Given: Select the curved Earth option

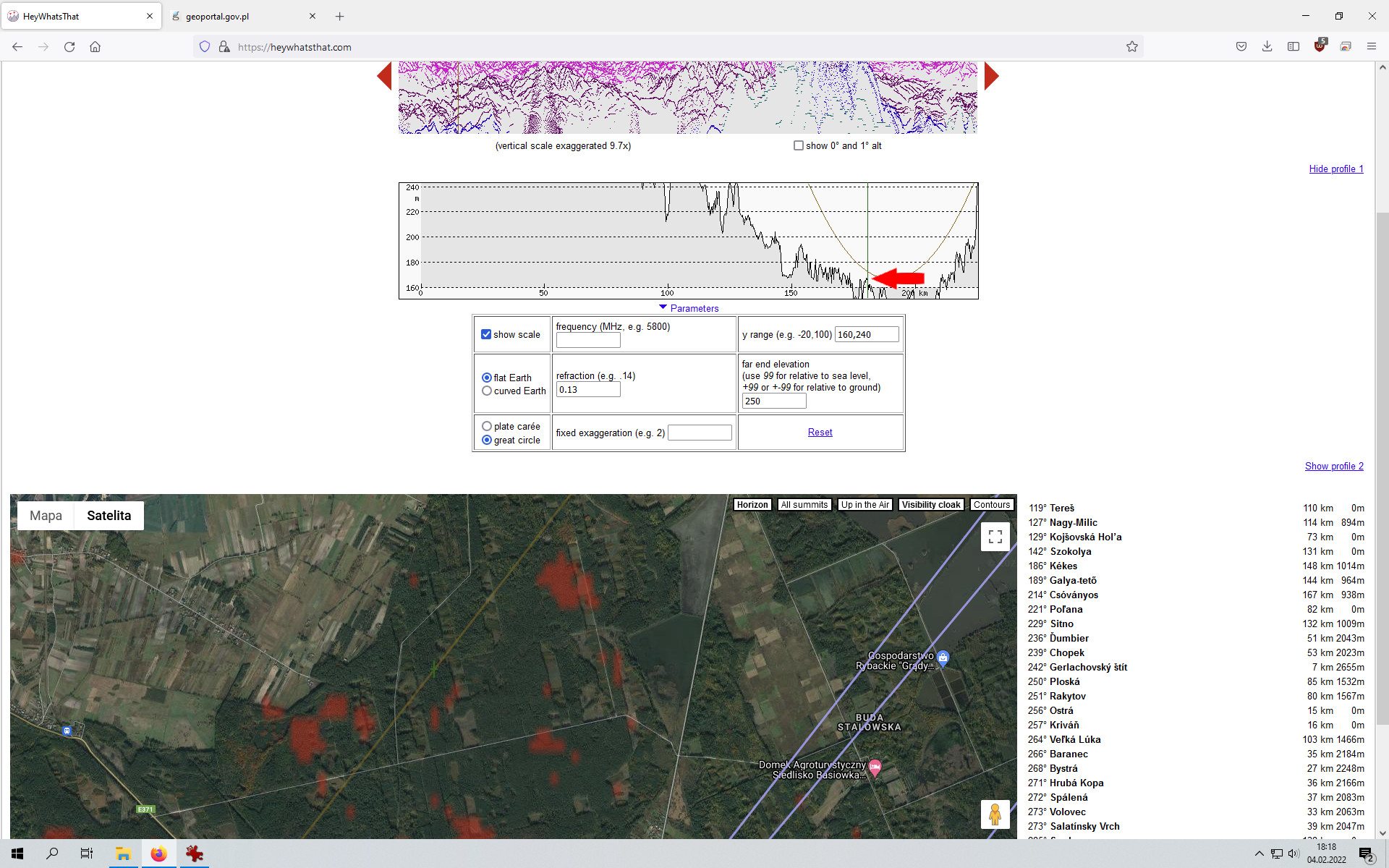Looking at the screenshot, I should 487,391.
